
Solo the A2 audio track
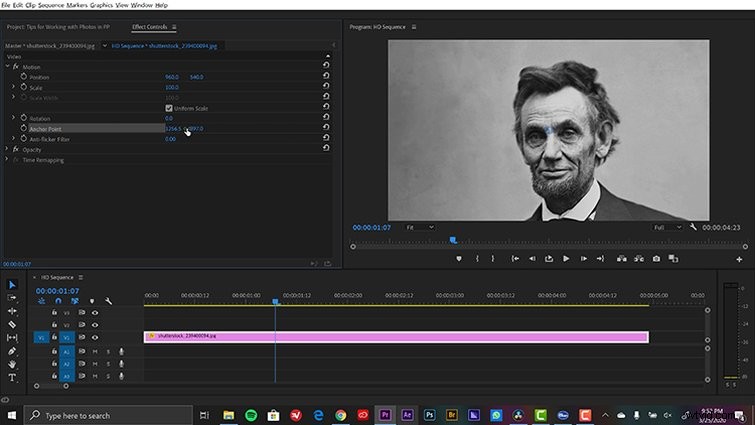coord(108,364)
